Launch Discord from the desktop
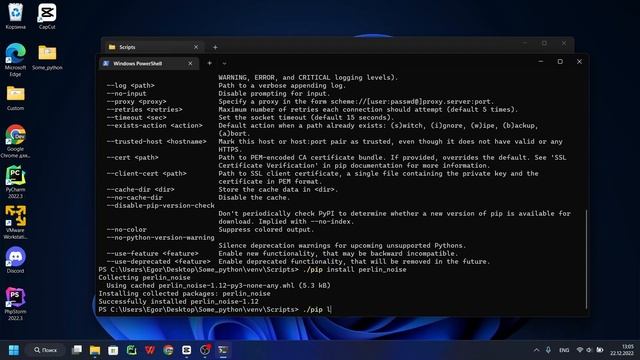Viewport: 640px width, 360px height. point(16,260)
